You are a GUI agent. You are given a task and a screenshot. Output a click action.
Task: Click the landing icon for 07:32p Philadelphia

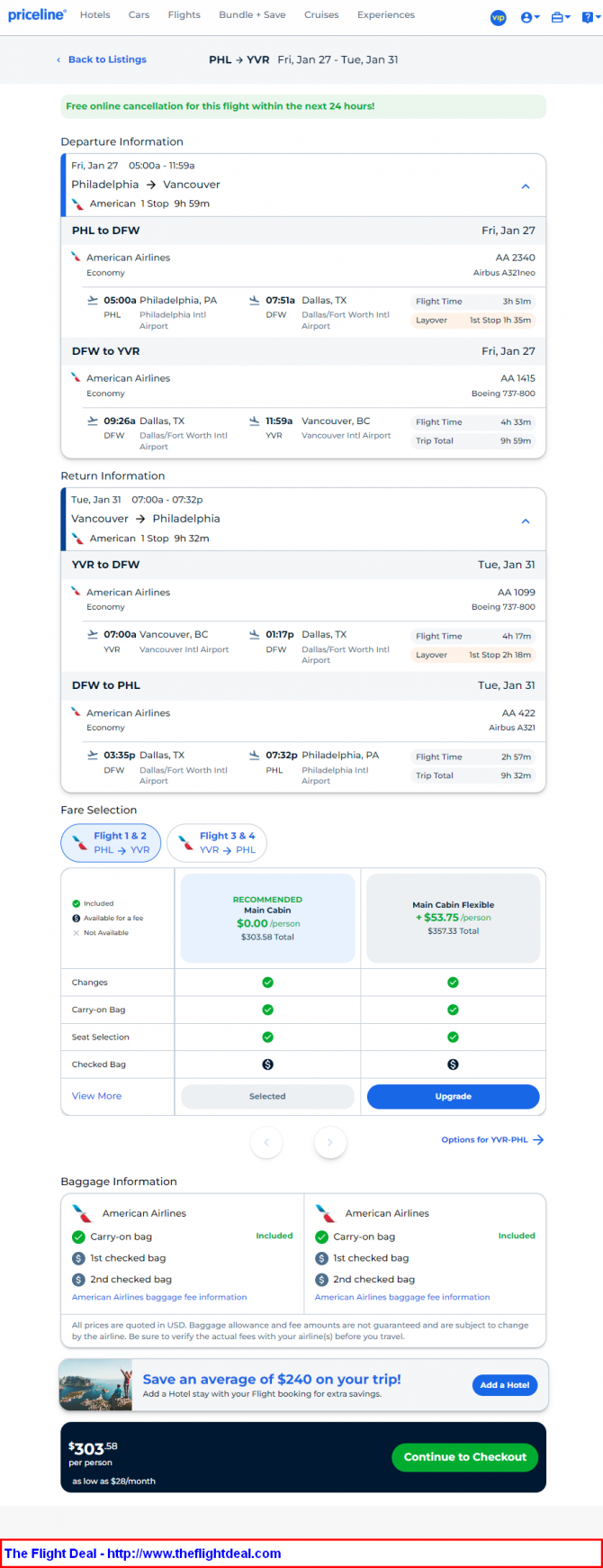pyautogui.click(x=255, y=756)
